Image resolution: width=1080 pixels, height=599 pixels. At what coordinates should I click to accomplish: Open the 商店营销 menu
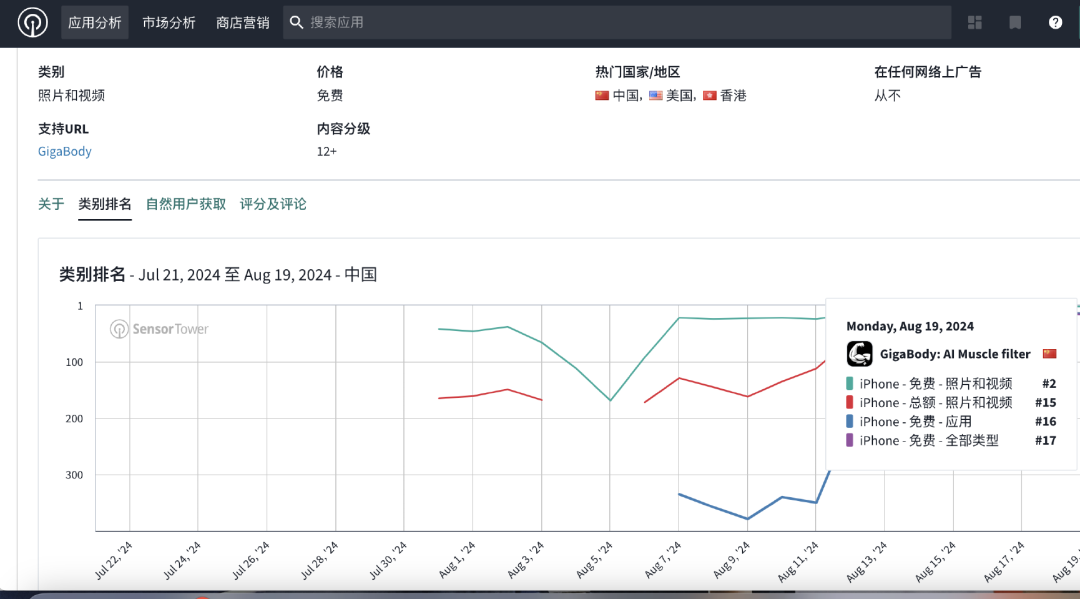click(243, 22)
